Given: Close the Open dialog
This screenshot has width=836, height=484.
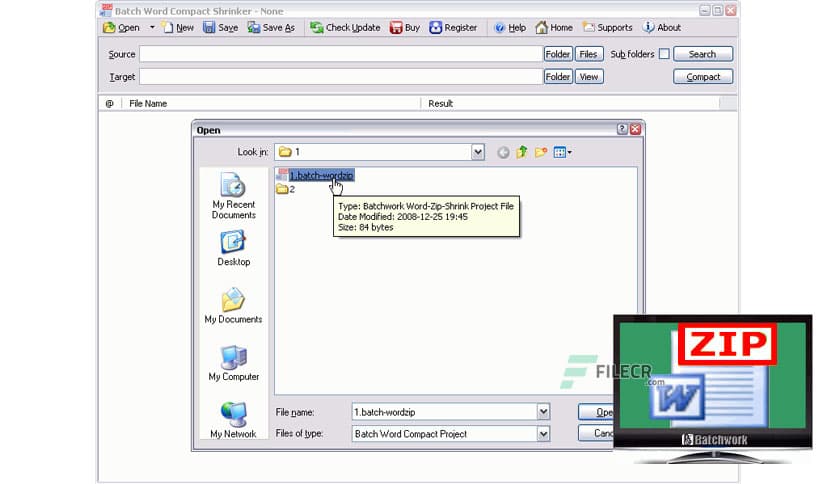Looking at the screenshot, I should 635,130.
